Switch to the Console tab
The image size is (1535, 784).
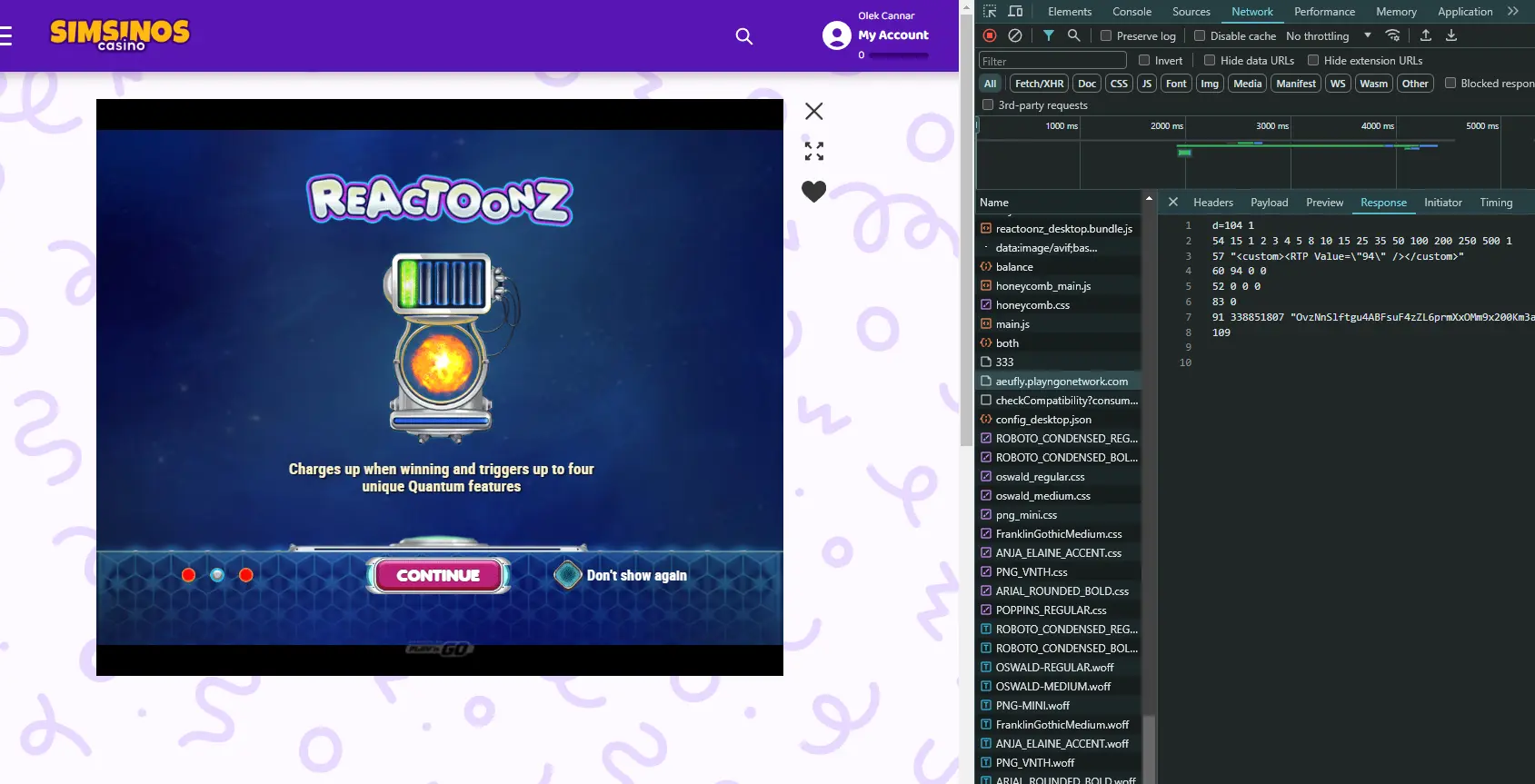tap(1131, 12)
